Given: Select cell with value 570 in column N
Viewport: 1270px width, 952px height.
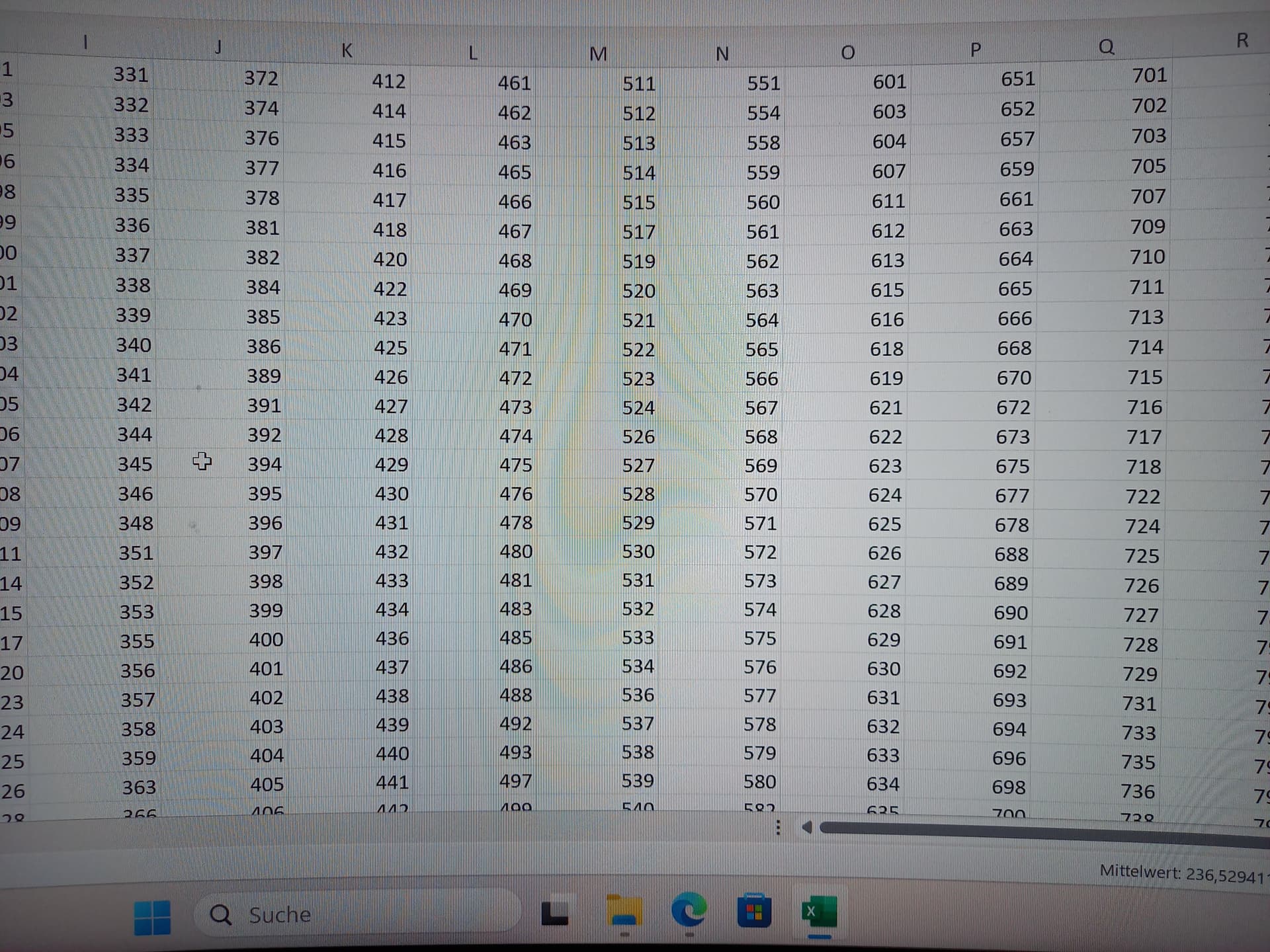Looking at the screenshot, I should click(761, 495).
